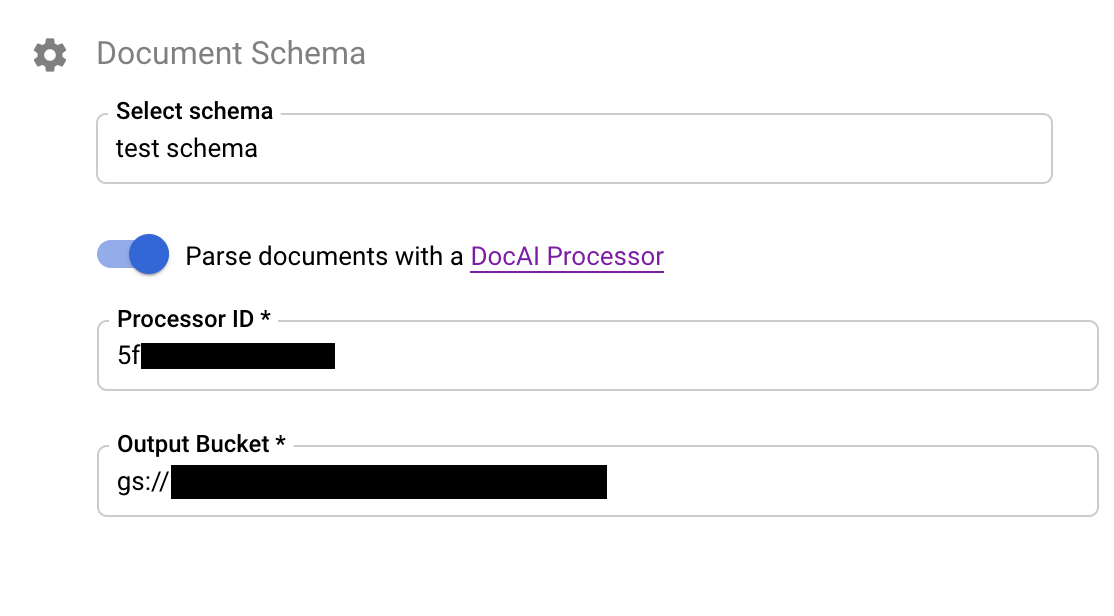Focus the Output Bucket input field
1114x616 pixels.
[597, 481]
